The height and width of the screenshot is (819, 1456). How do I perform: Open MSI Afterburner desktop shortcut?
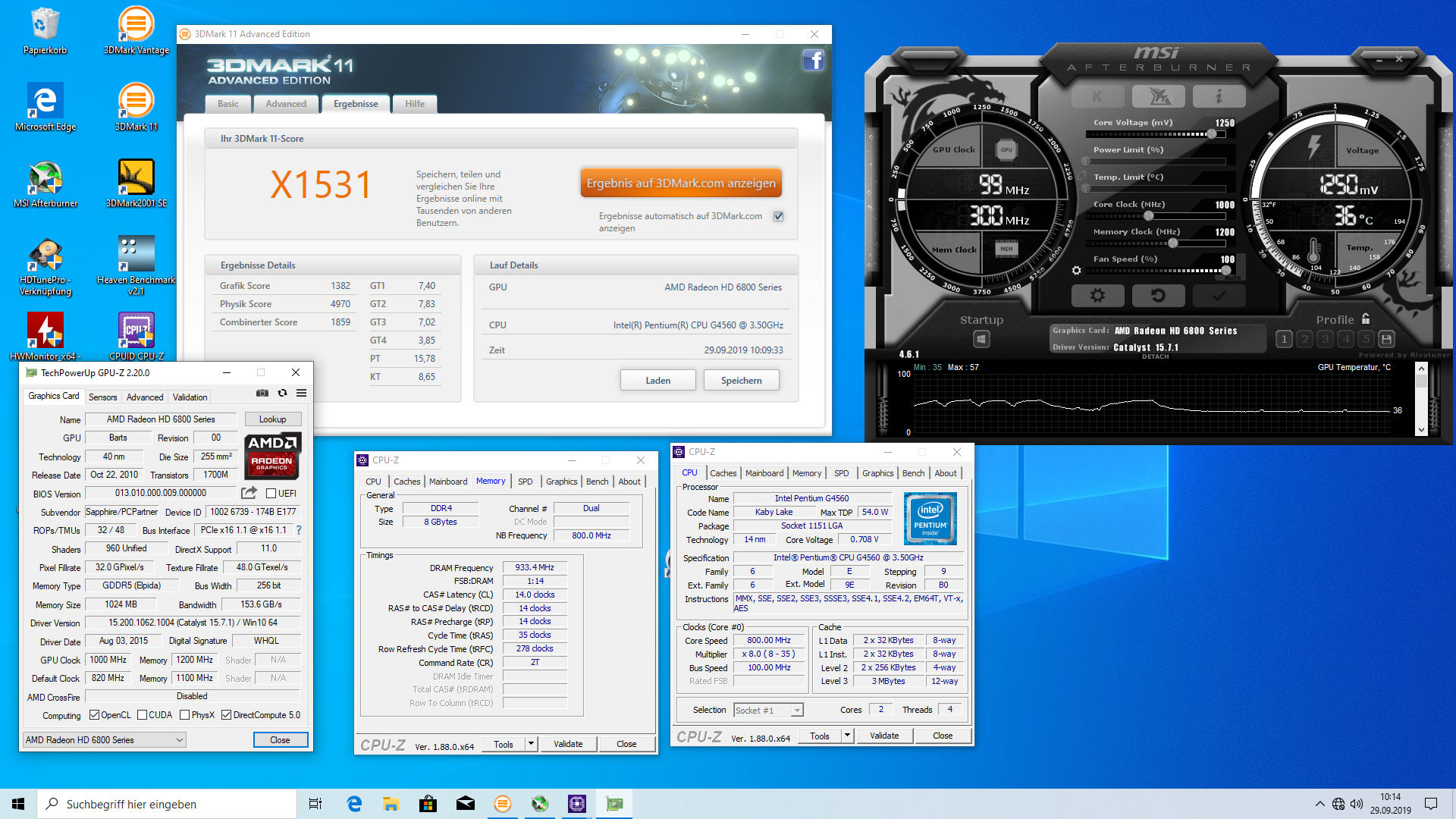click(45, 184)
